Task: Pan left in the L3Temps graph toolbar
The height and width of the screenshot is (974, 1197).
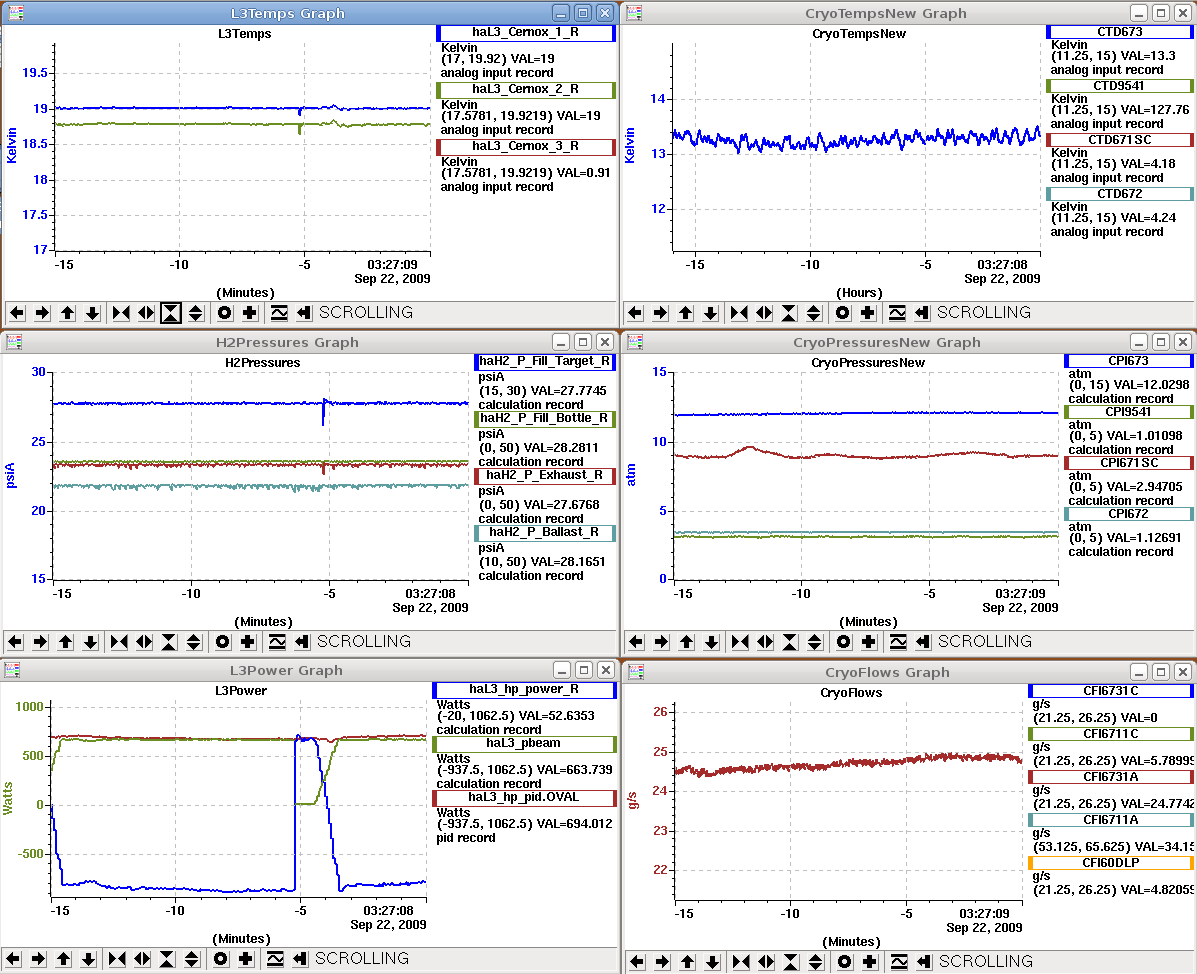Action: point(18,313)
